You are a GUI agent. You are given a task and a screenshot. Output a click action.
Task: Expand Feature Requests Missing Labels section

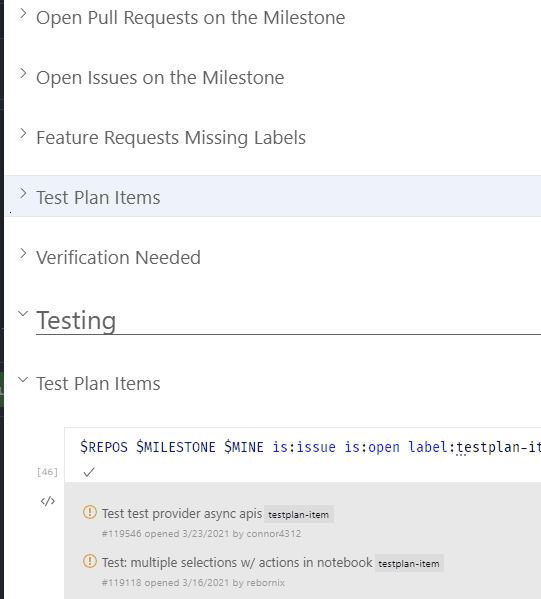23,133
